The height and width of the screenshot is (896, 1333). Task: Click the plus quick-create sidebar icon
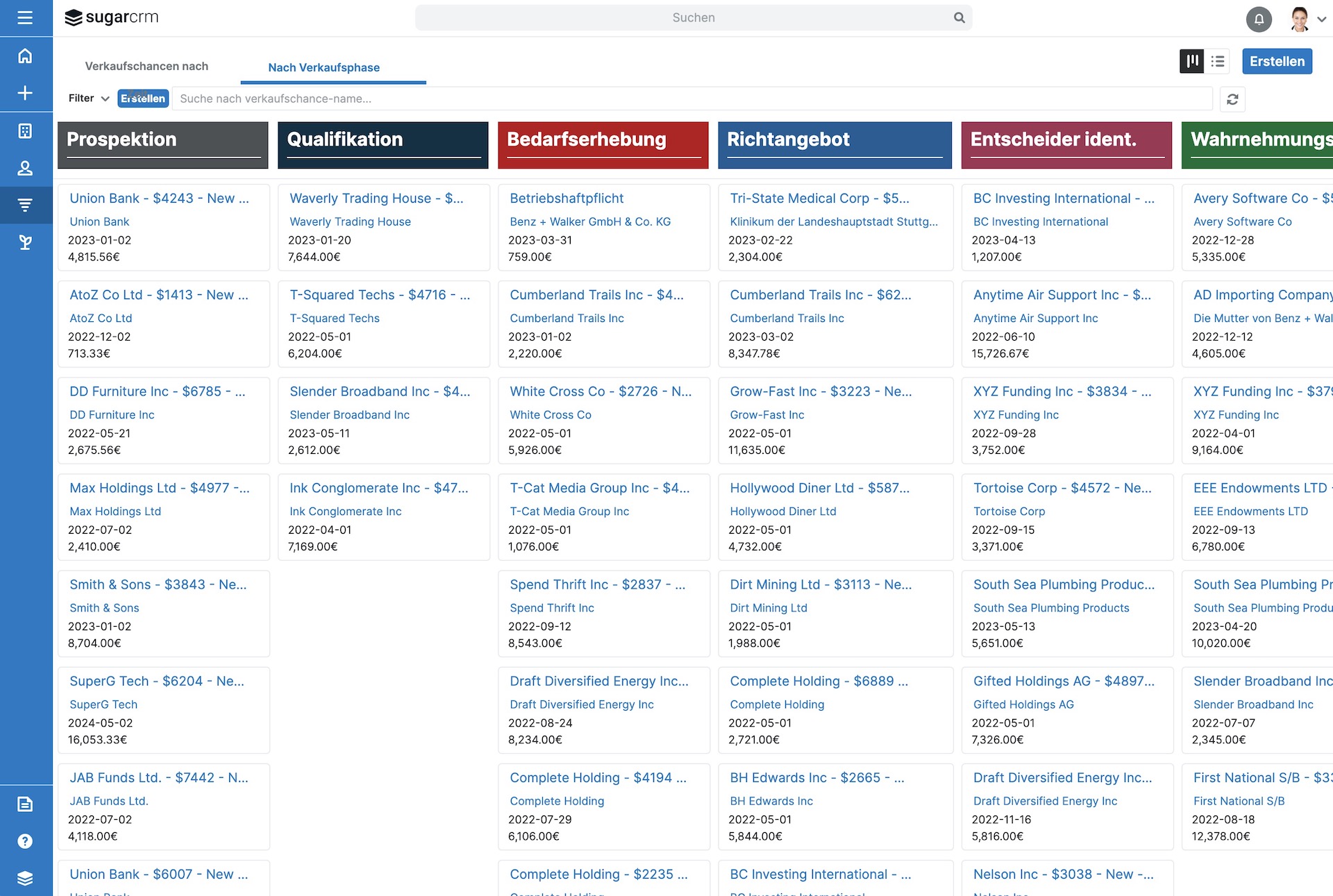[25, 93]
